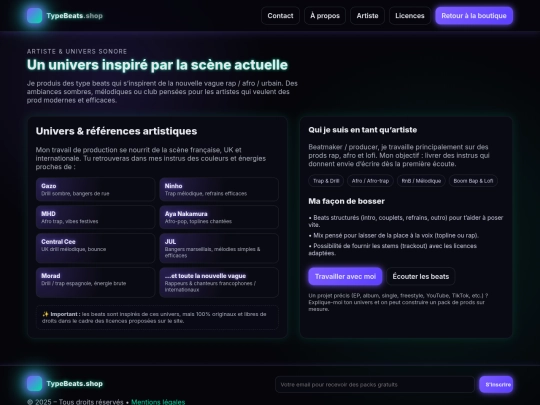Viewport: 540px width, 405px height.
Task: Select the Morad reference card
Action: coord(95,282)
